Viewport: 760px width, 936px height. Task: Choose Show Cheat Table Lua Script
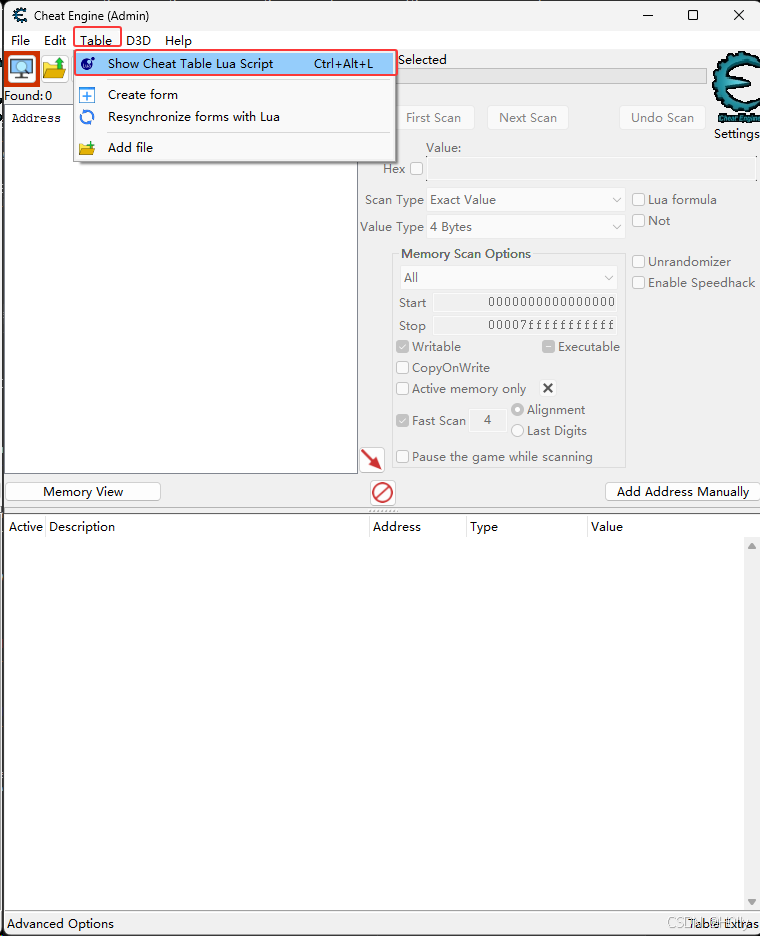click(x=236, y=63)
